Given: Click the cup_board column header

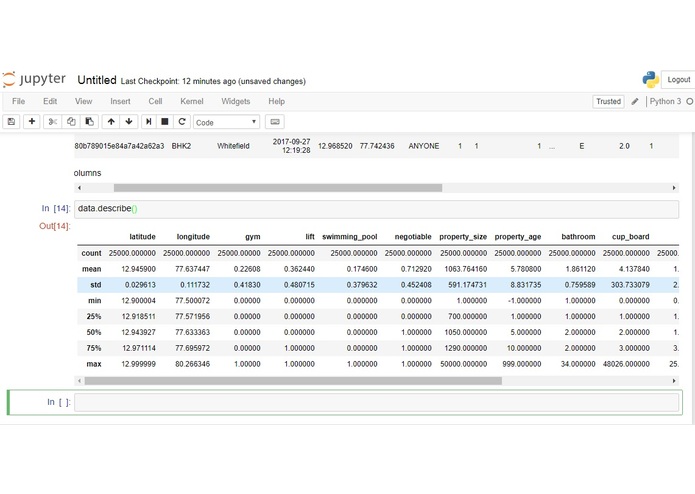Looking at the screenshot, I should 630,237.
